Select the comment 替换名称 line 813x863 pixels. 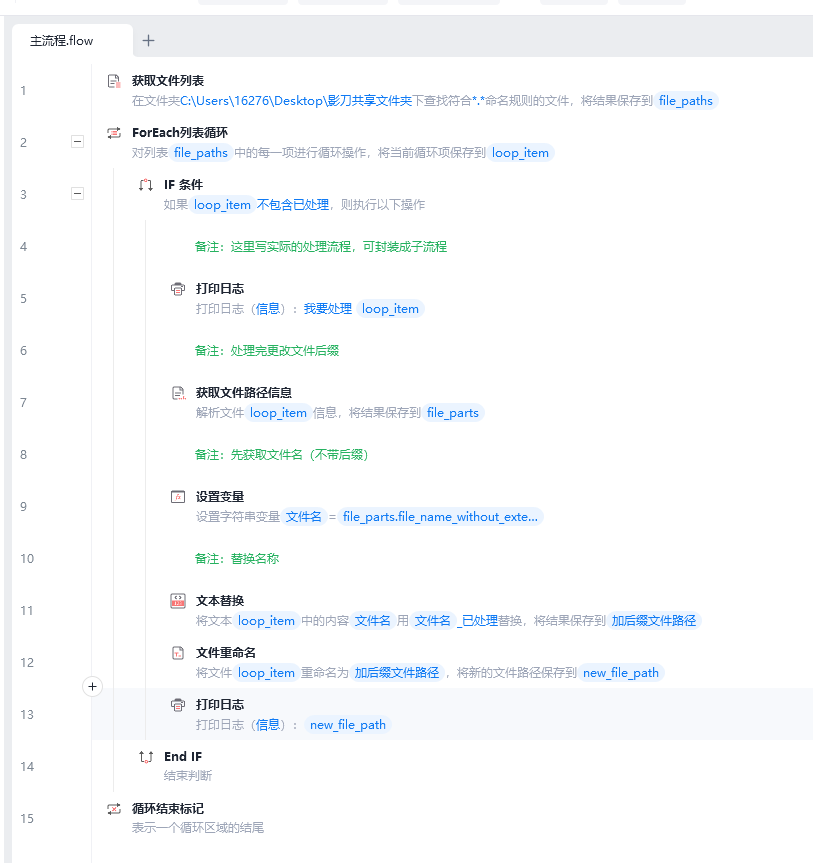click(x=237, y=559)
